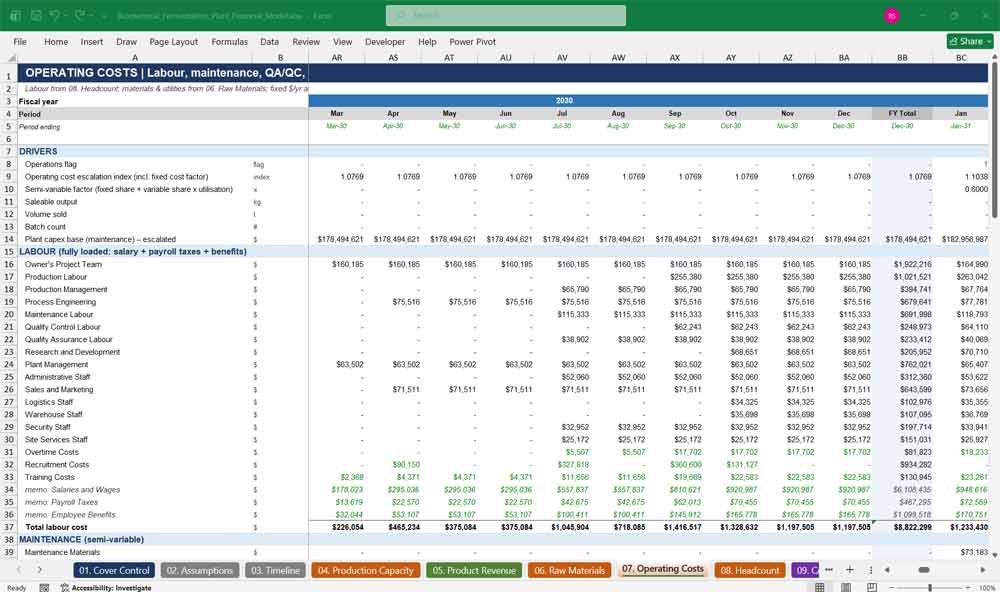Switch to Page Layout view icon
This screenshot has width=1000, height=592.
coord(846,587)
